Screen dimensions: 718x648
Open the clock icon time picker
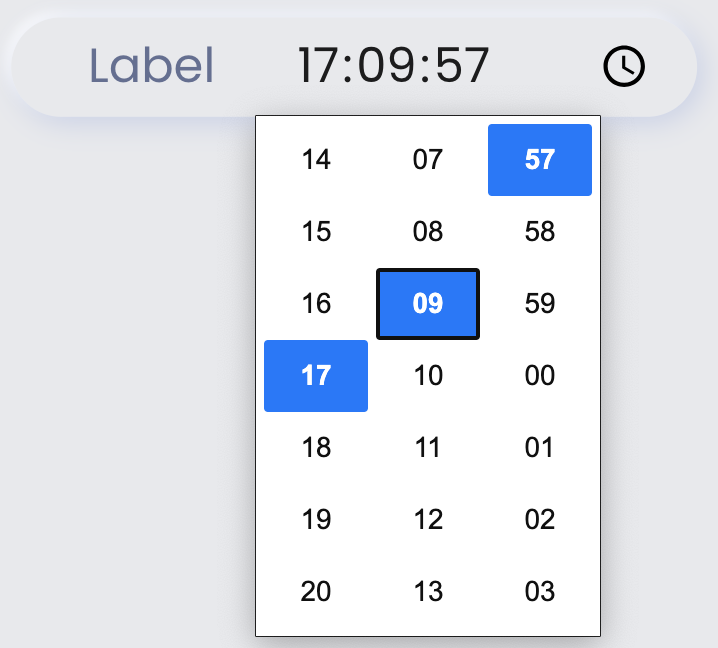[624, 66]
